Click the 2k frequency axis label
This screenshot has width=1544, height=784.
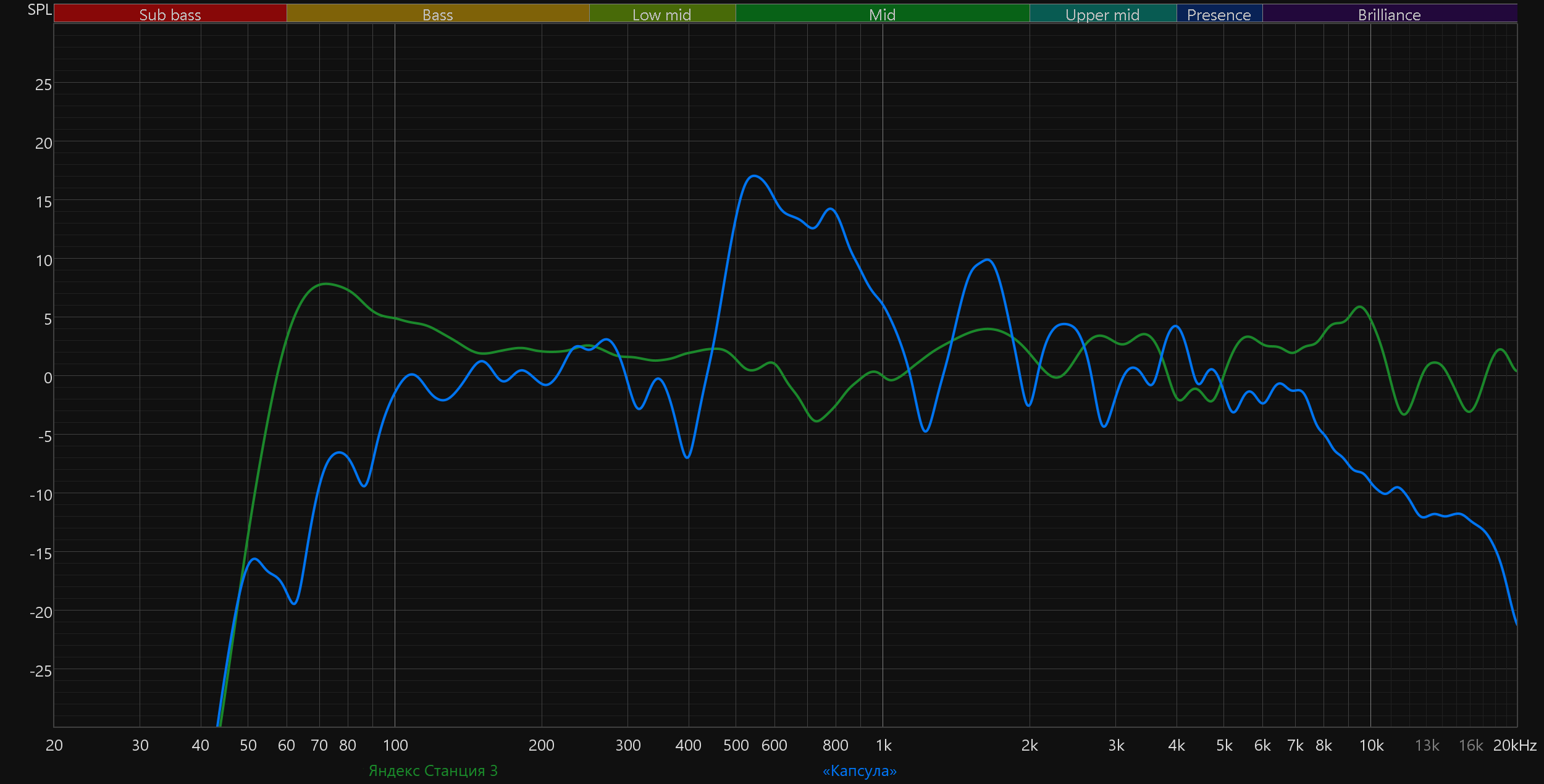point(1030,745)
